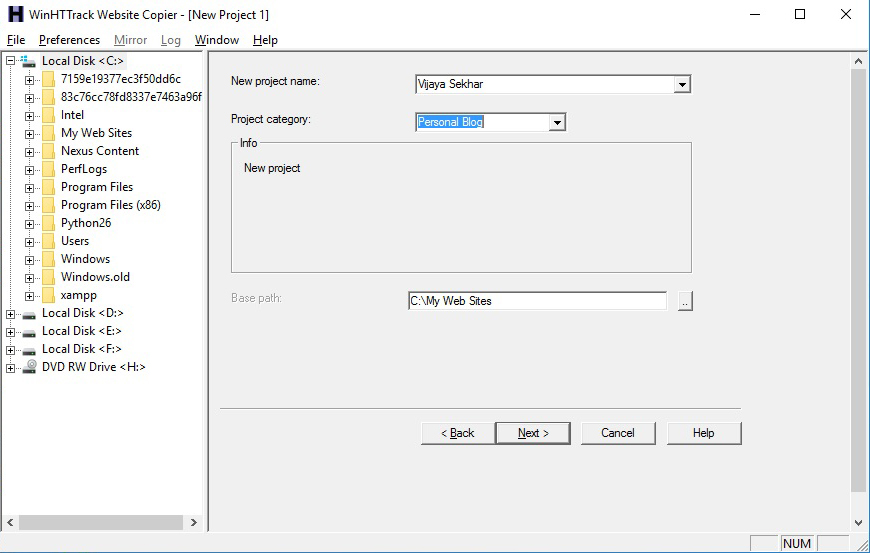Select the My Web Sites folder icon
The height and width of the screenshot is (553, 870).
[x=48, y=133]
